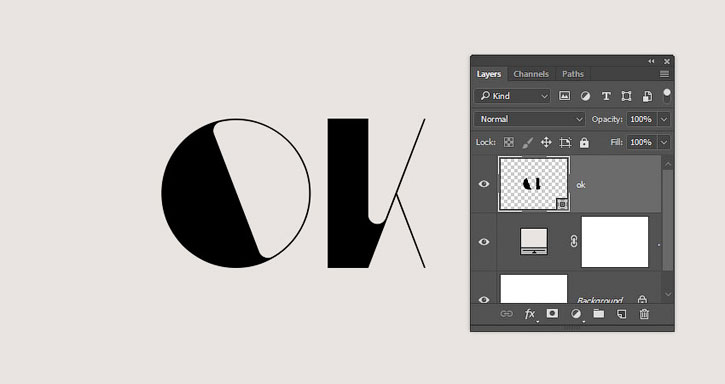The width and height of the screenshot is (725, 384).
Task: Open the Opacity slider dropdown arrow
Action: [x=664, y=119]
